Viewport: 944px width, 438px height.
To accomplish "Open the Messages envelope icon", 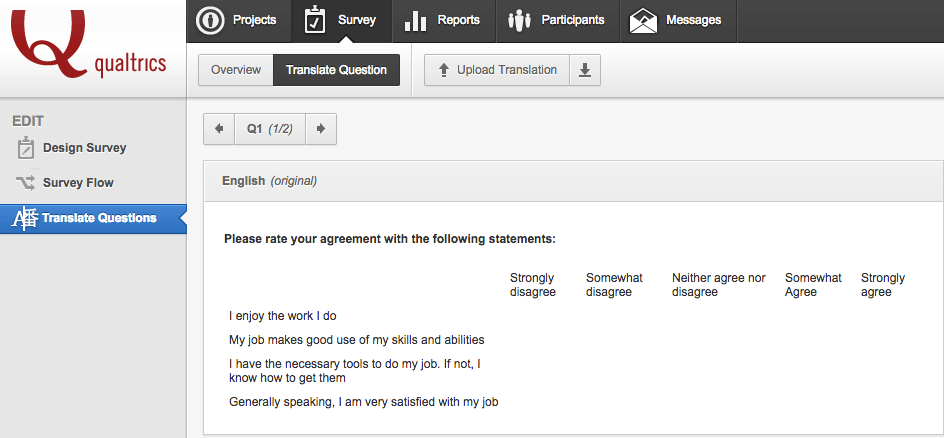I will [643, 20].
